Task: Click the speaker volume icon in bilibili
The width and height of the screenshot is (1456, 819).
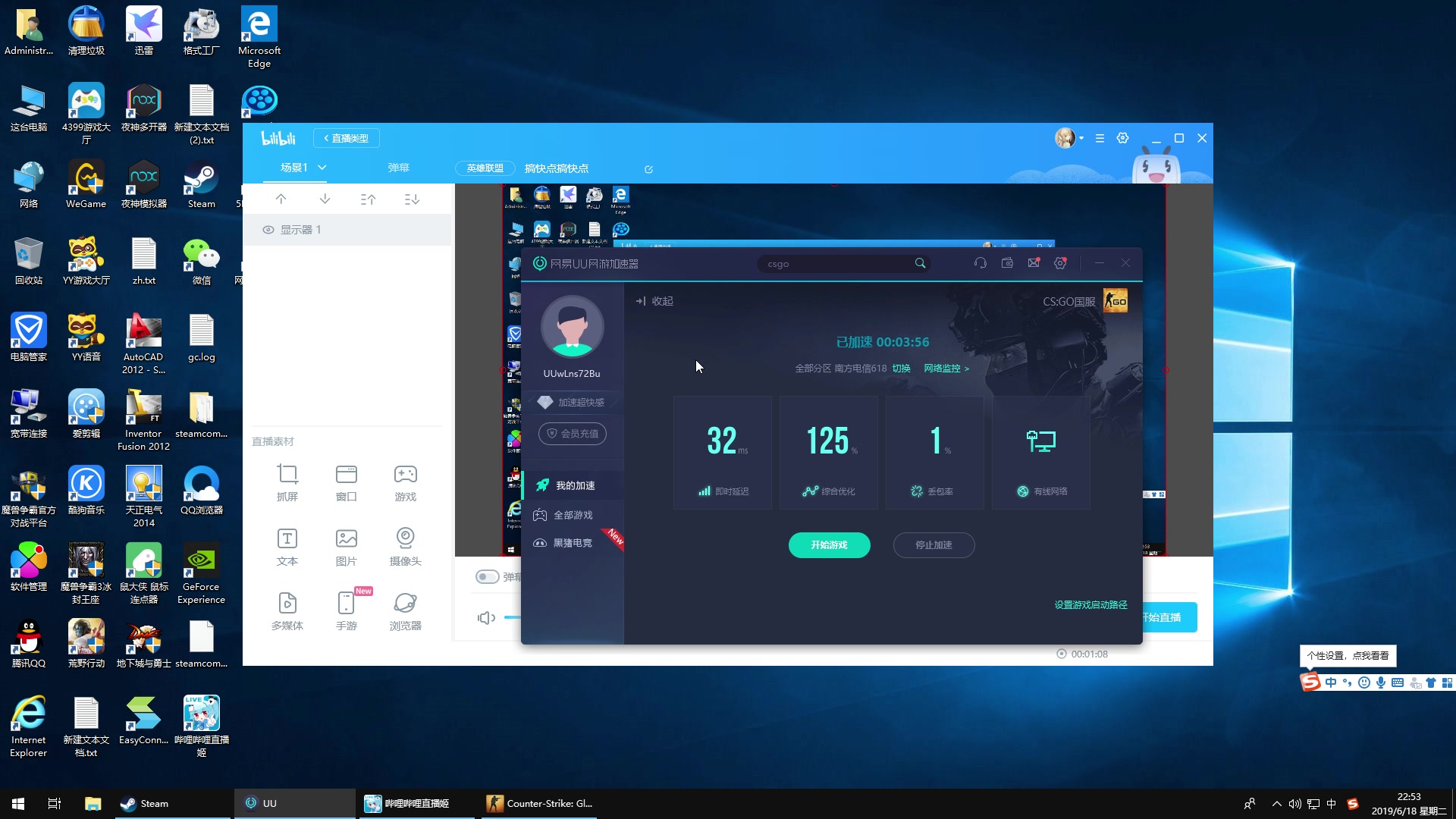Action: [486, 618]
